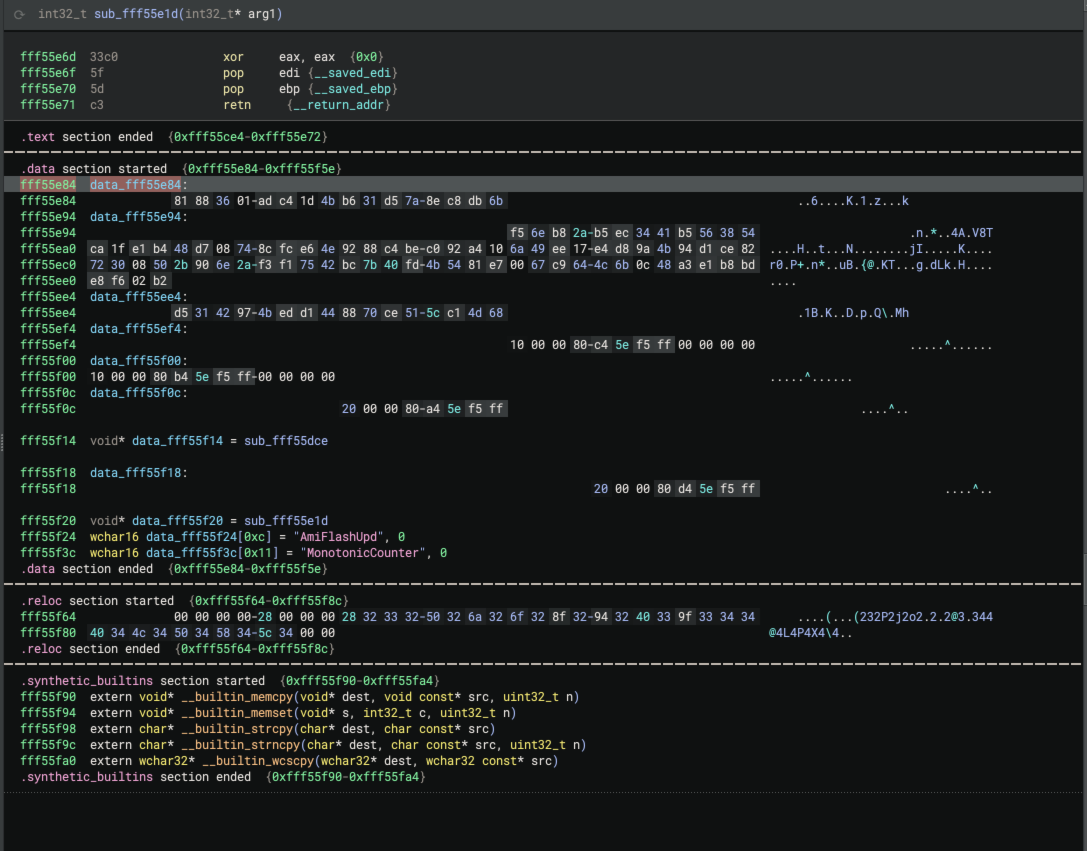Click the refresh icon beside the function signature
The image size is (1087, 851).
(x=19, y=15)
